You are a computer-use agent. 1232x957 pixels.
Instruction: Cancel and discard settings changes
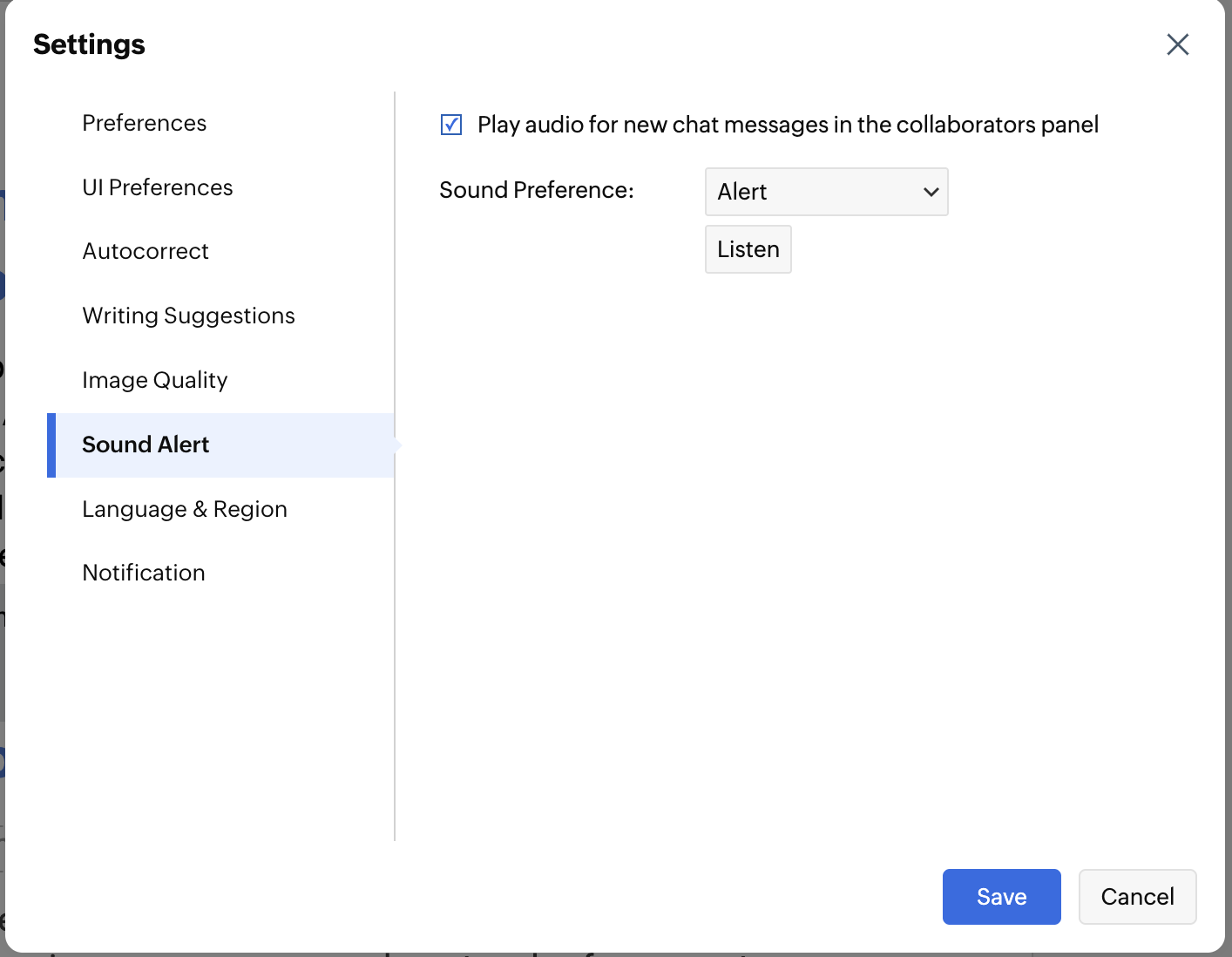(x=1137, y=896)
